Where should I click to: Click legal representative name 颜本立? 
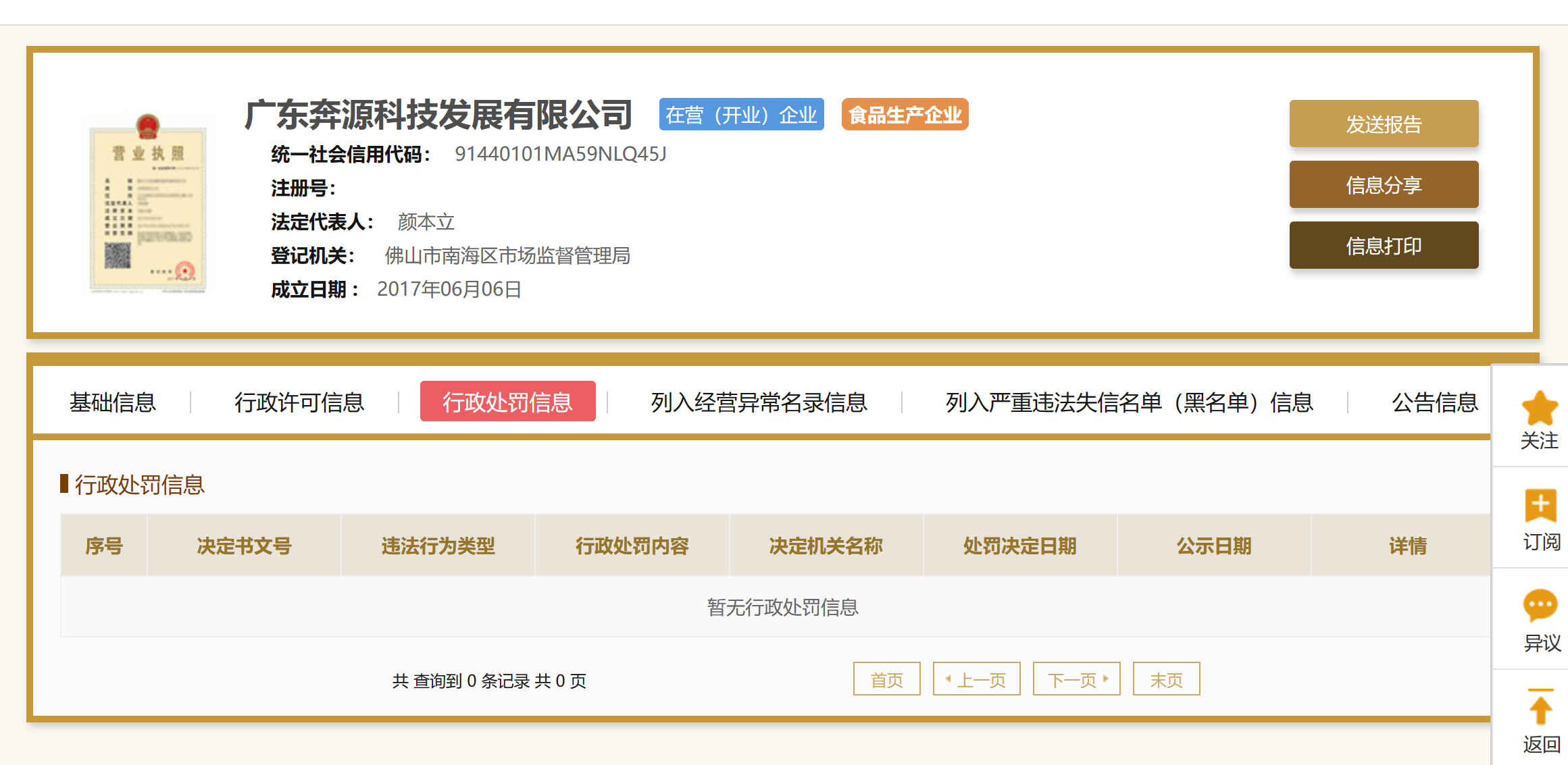426,221
